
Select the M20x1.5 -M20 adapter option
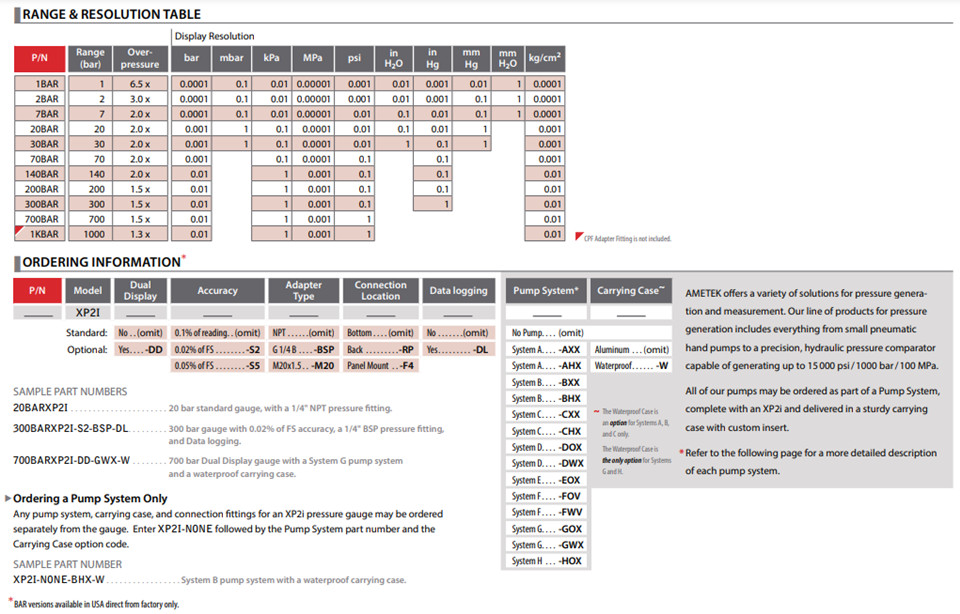click(x=303, y=365)
